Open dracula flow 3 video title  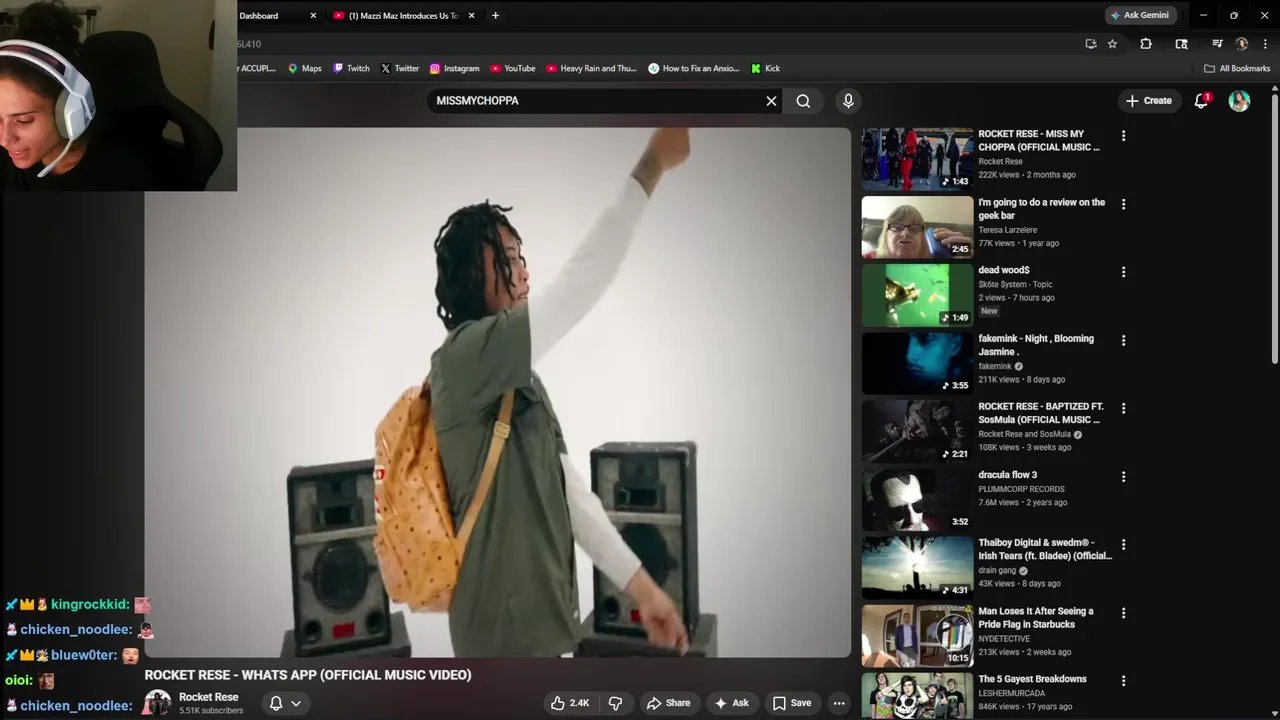pos(1007,475)
